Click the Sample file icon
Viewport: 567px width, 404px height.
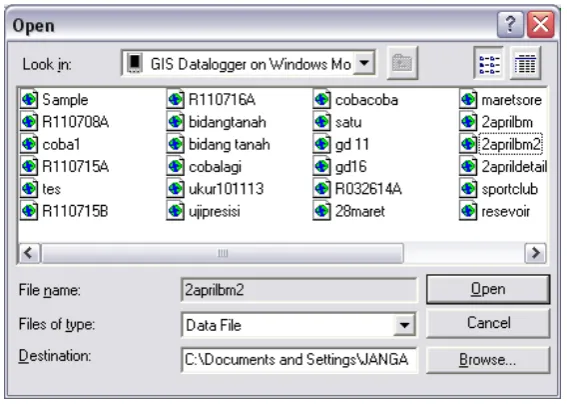[x=29, y=99]
